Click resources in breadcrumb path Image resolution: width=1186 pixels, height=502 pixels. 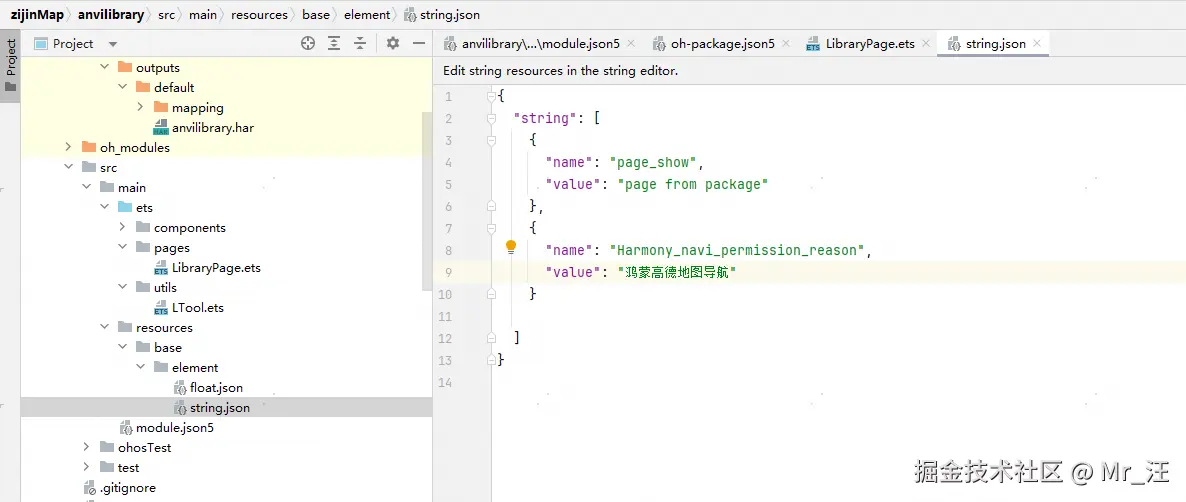click(259, 14)
